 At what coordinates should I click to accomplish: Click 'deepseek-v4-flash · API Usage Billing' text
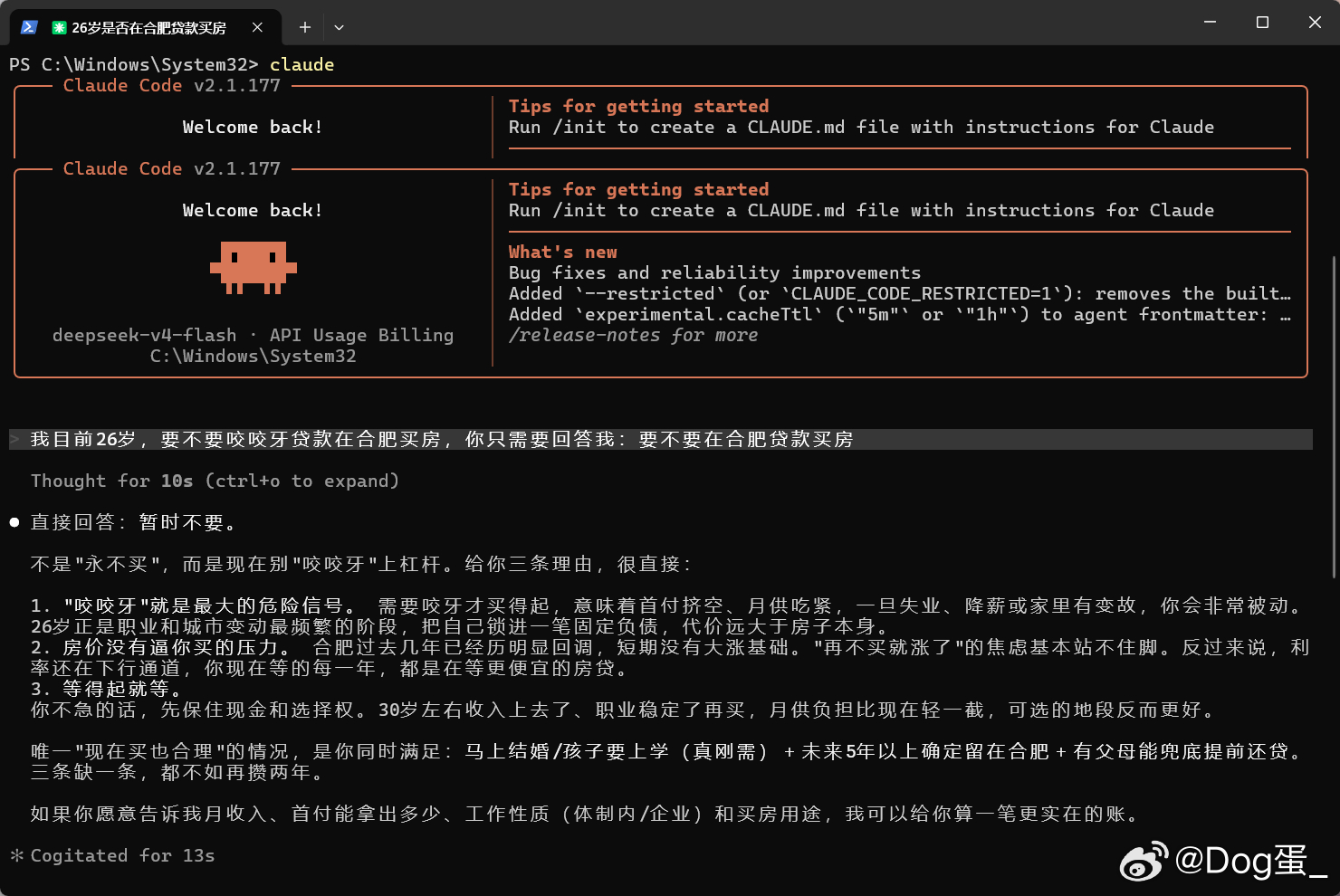click(x=253, y=335)
